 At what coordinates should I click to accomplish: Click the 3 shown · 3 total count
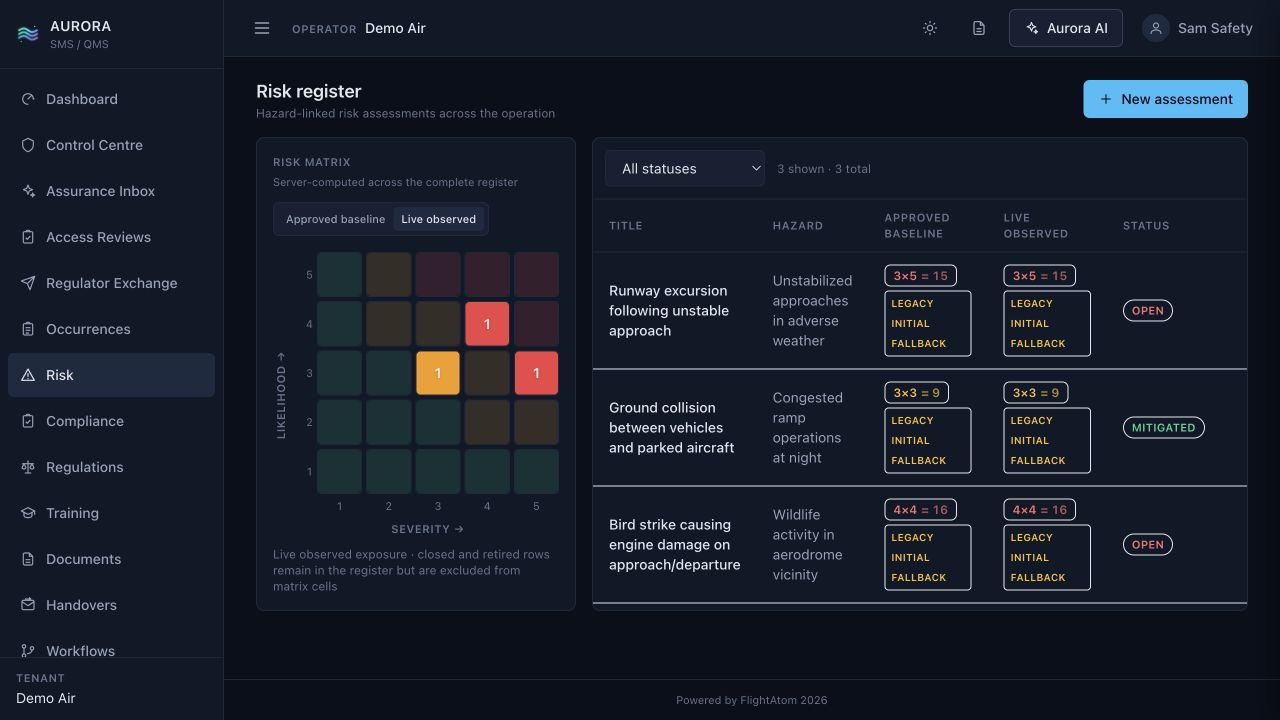click(x=824, y=169)
